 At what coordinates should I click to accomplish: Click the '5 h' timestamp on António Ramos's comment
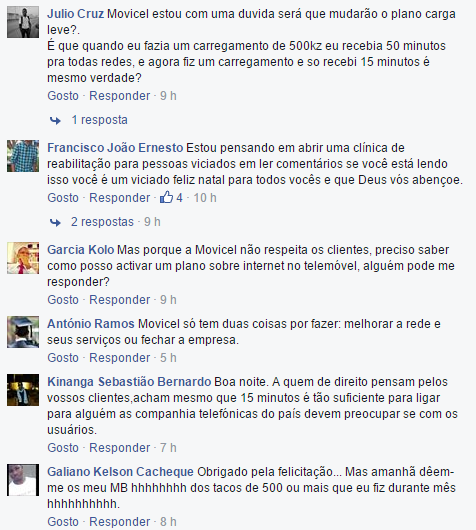tap(168, 358)
